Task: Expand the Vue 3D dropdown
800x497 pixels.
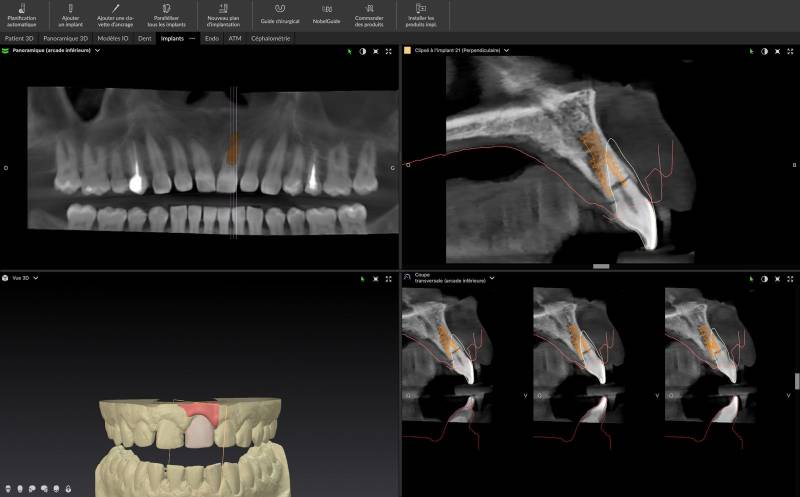Action: click(x=36, y=278)
